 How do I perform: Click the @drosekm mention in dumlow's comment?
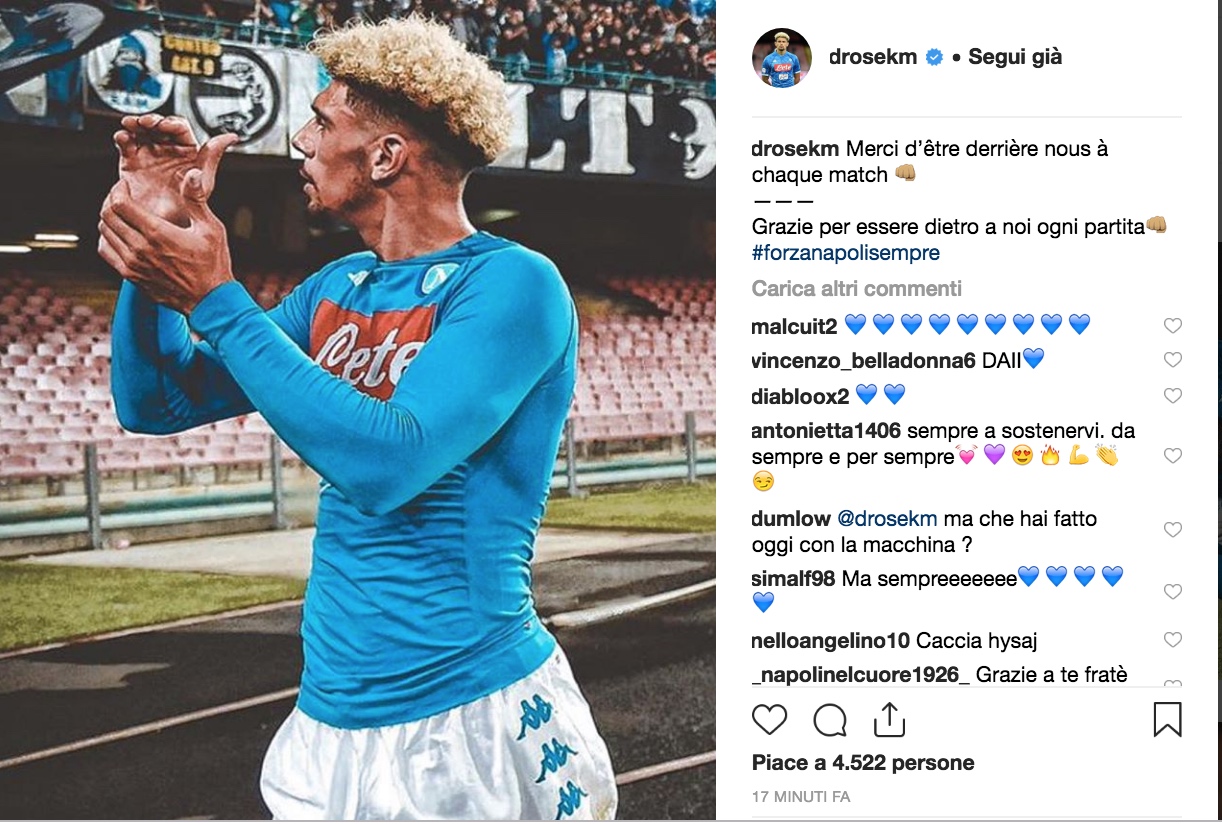(887, 519)
